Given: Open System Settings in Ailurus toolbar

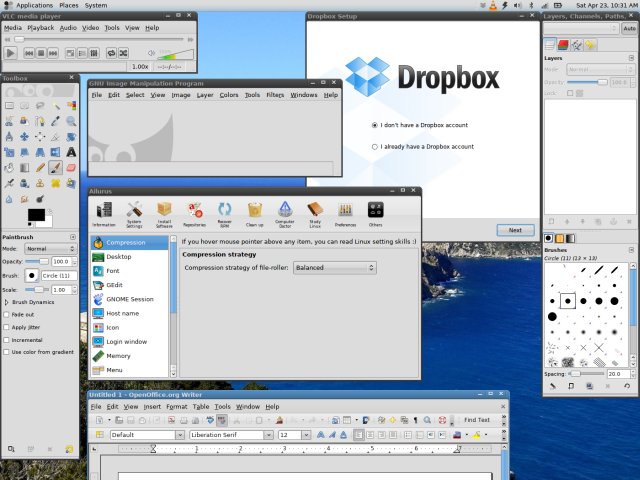Looking at the screenshot, I should point(134,213).
